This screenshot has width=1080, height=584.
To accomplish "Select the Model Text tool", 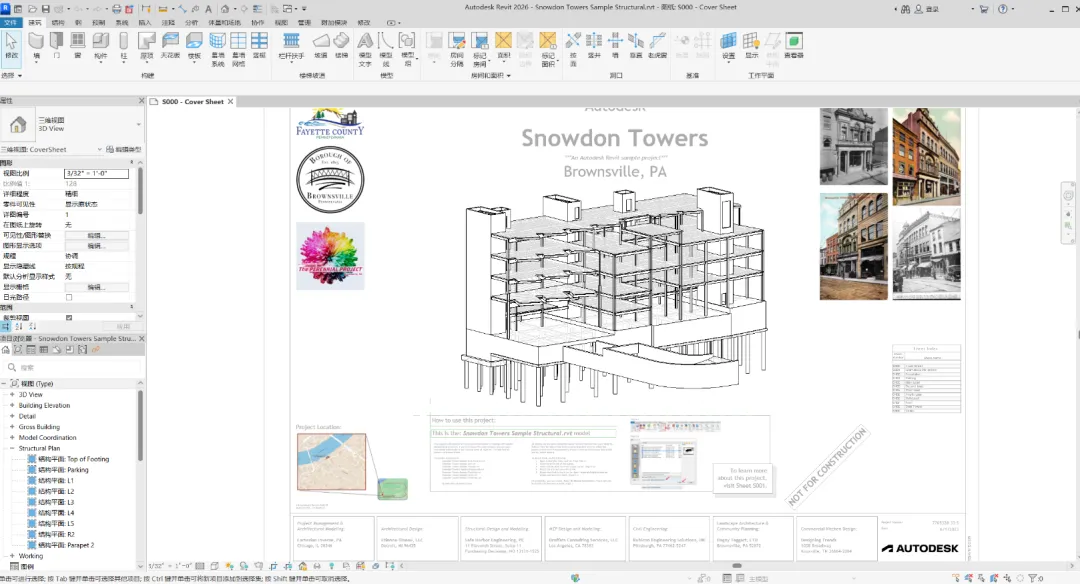I will tap(365, 48).
